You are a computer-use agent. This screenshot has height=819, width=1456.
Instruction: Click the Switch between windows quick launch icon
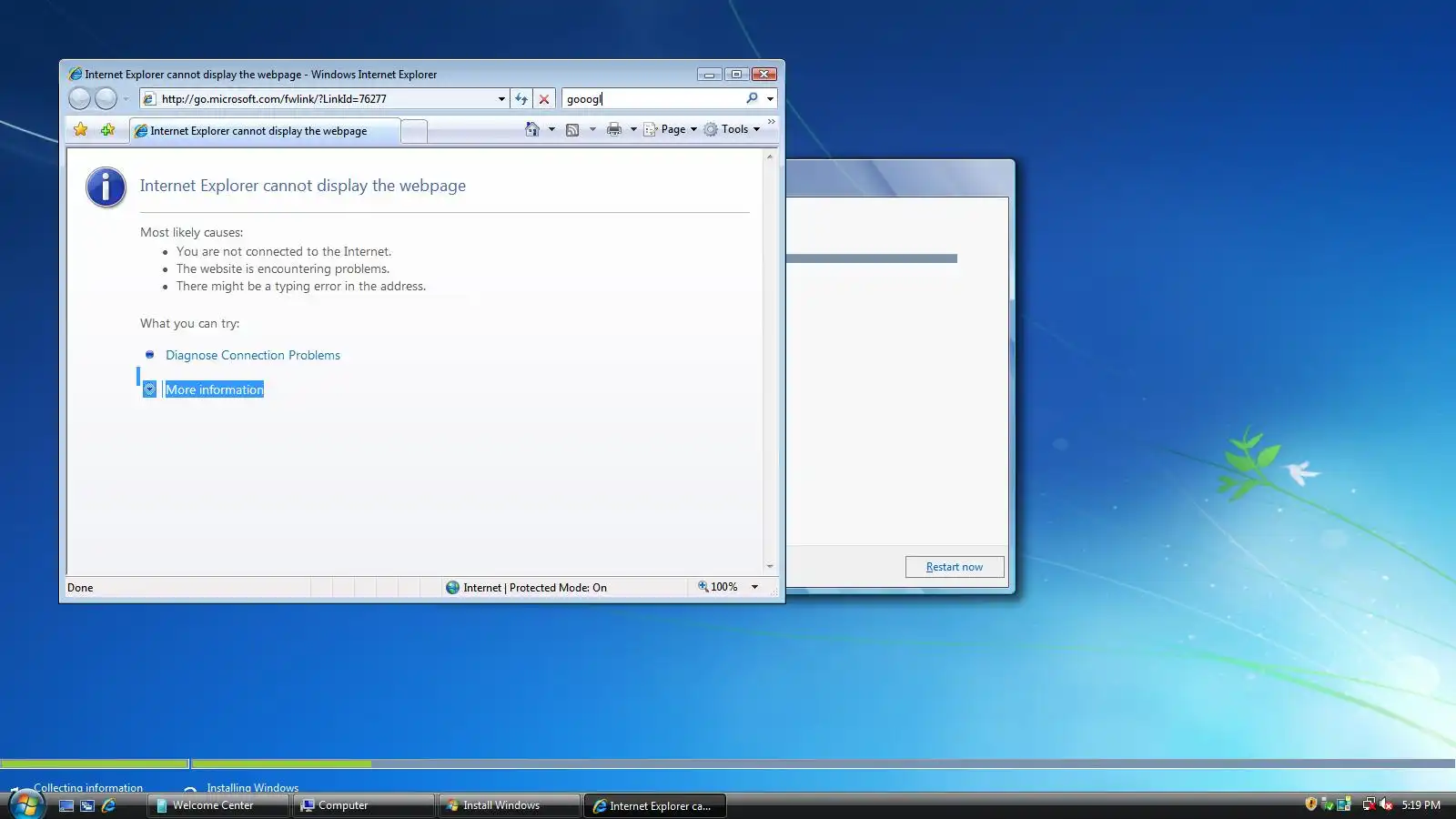87,805
